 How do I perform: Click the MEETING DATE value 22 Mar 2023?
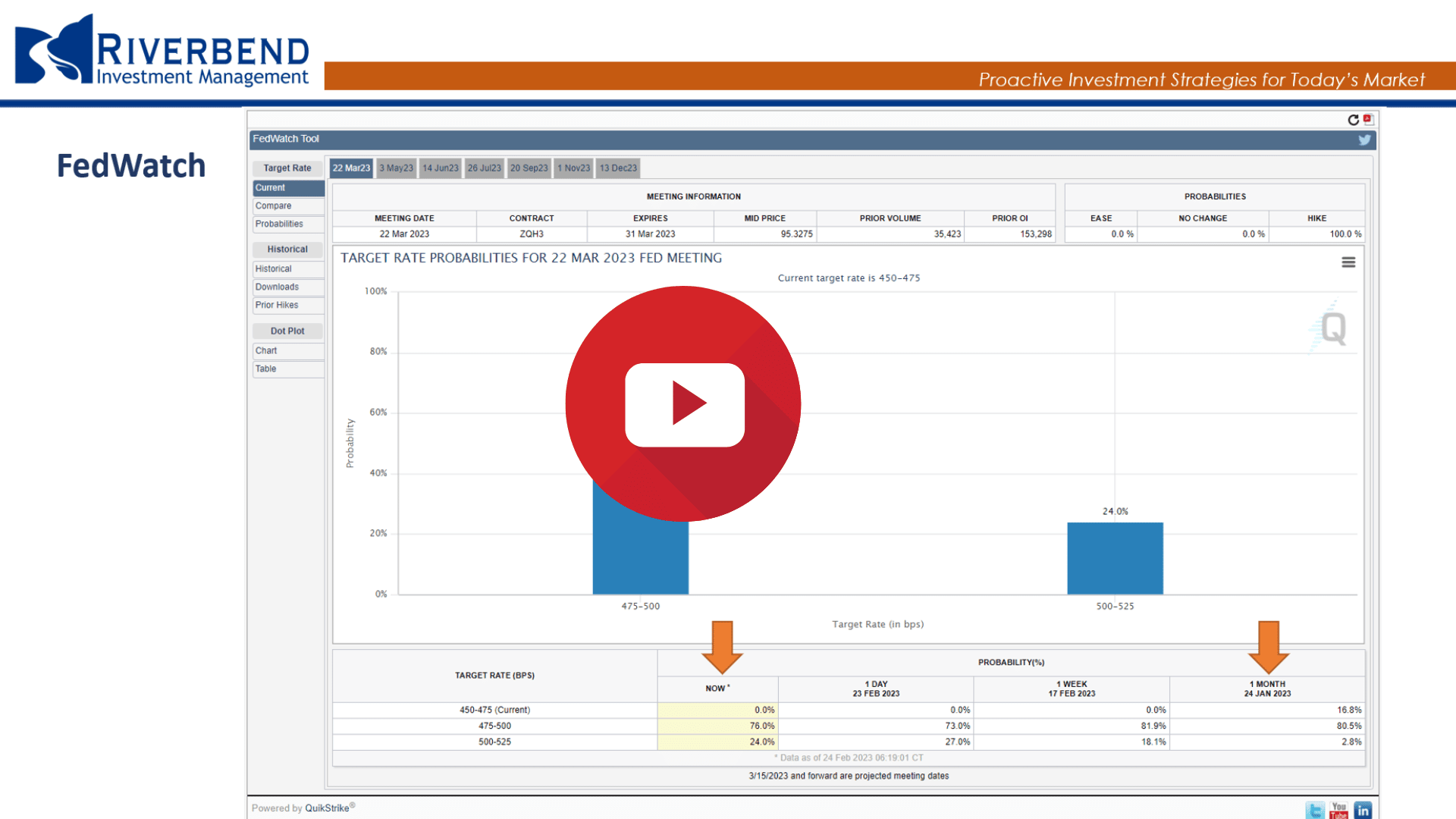pos(404,234)
